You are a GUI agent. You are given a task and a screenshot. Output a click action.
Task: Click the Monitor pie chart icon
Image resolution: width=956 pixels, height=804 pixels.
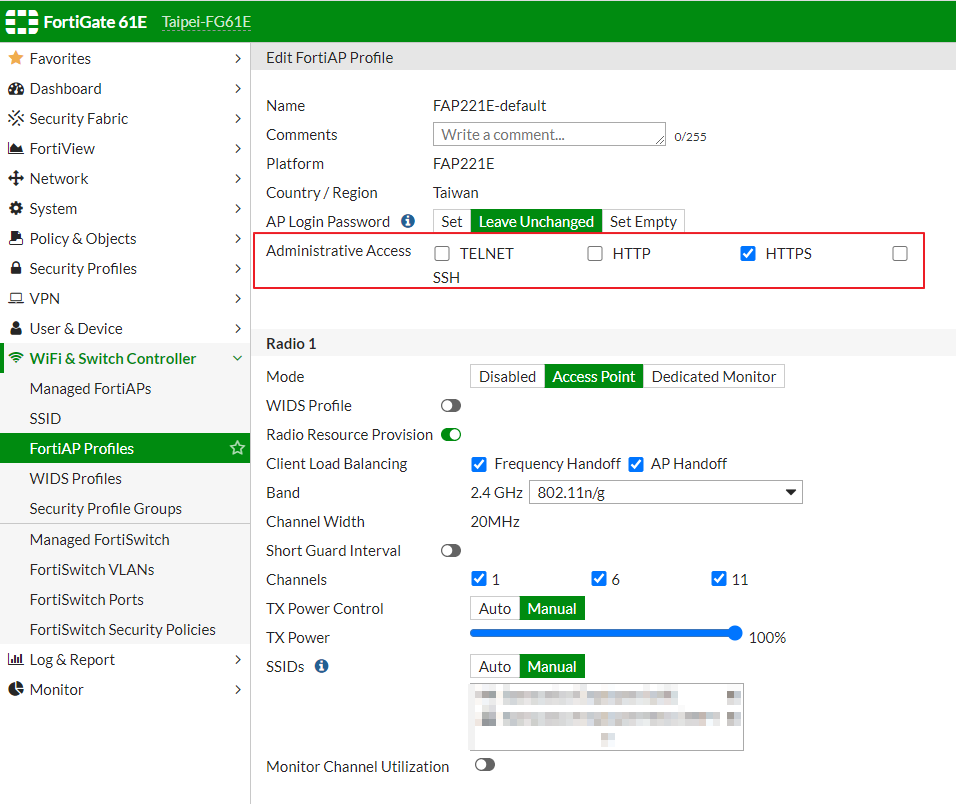tap(16, 689)
